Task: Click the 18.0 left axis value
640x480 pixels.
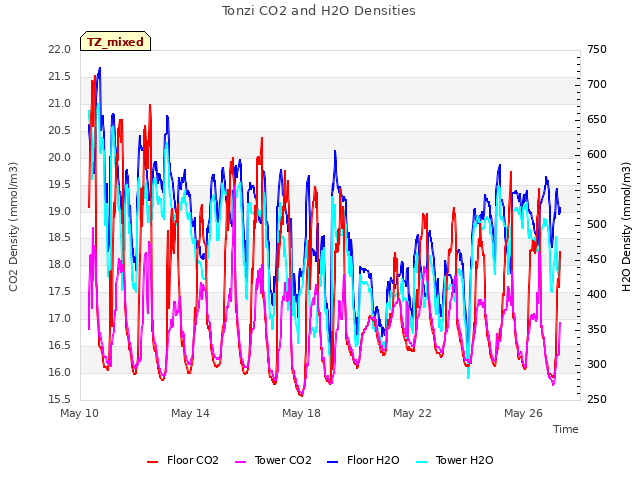Action: 60,265
